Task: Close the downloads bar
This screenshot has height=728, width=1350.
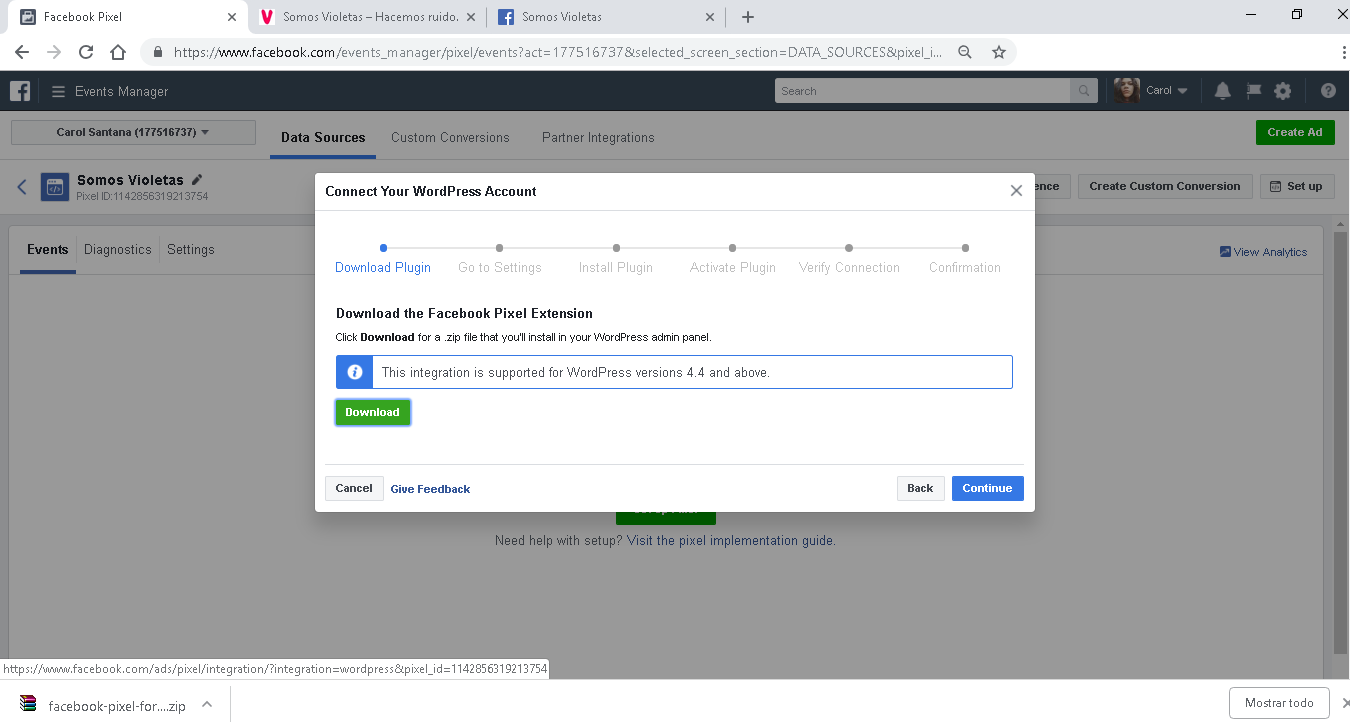Action: click(1344, 703)
